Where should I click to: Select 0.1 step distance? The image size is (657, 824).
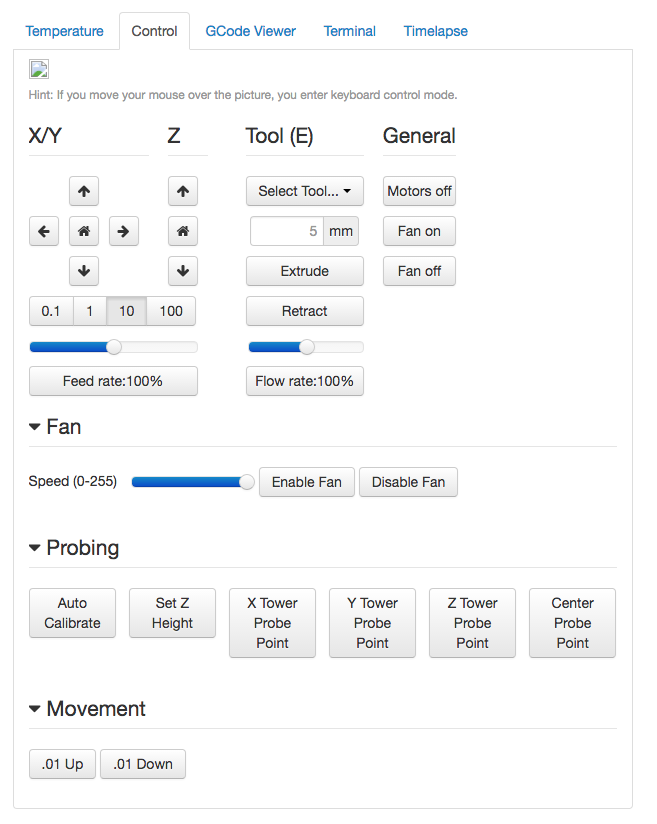tap(51, 311)
